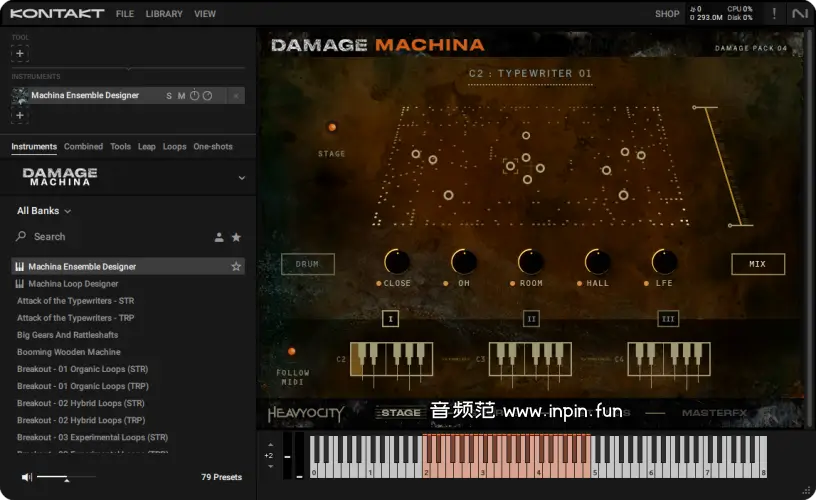Click the DRUM button
Image resolution: width=816 pixels, height=500 pixels.
(x=308, y=264)
